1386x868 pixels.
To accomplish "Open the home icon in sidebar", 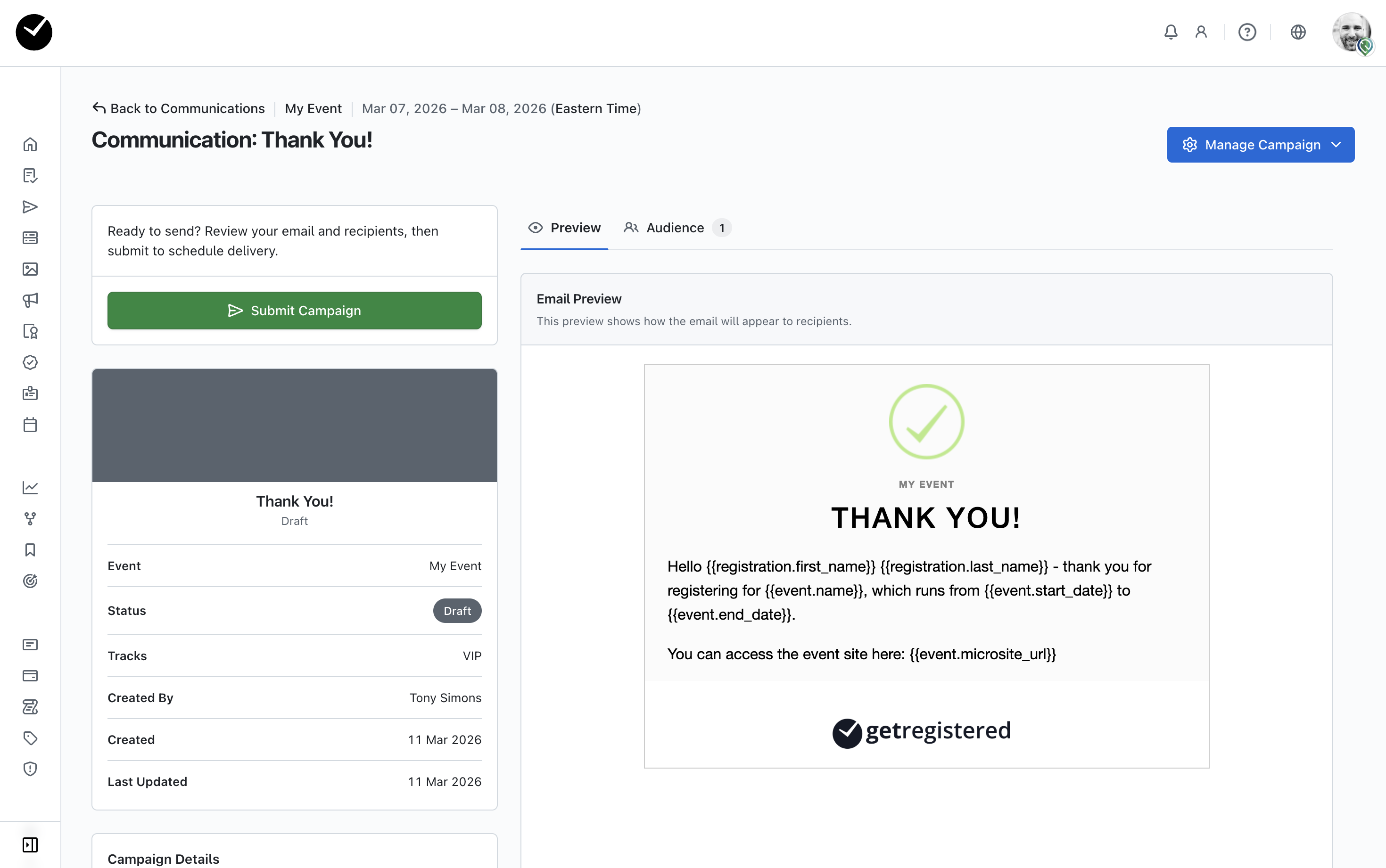I will [30, 144].
